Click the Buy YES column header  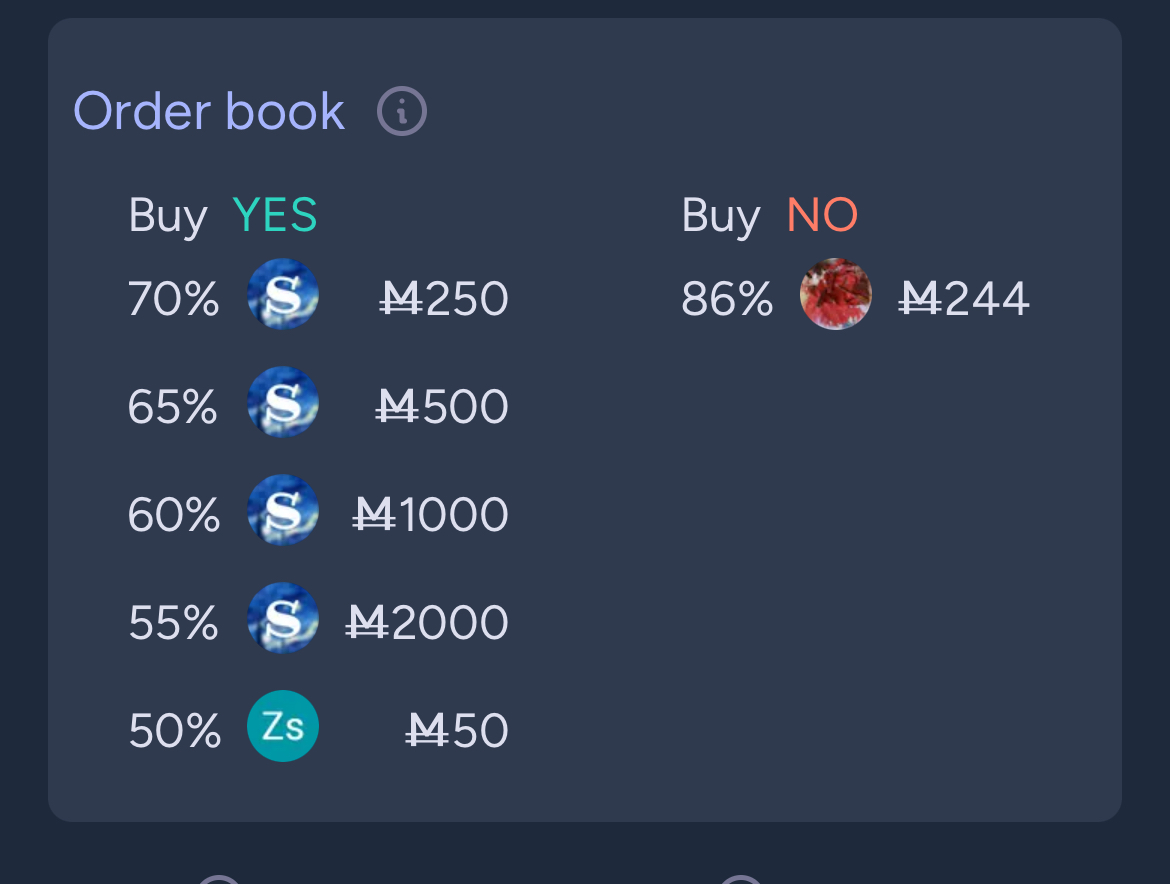click(222, 216)
